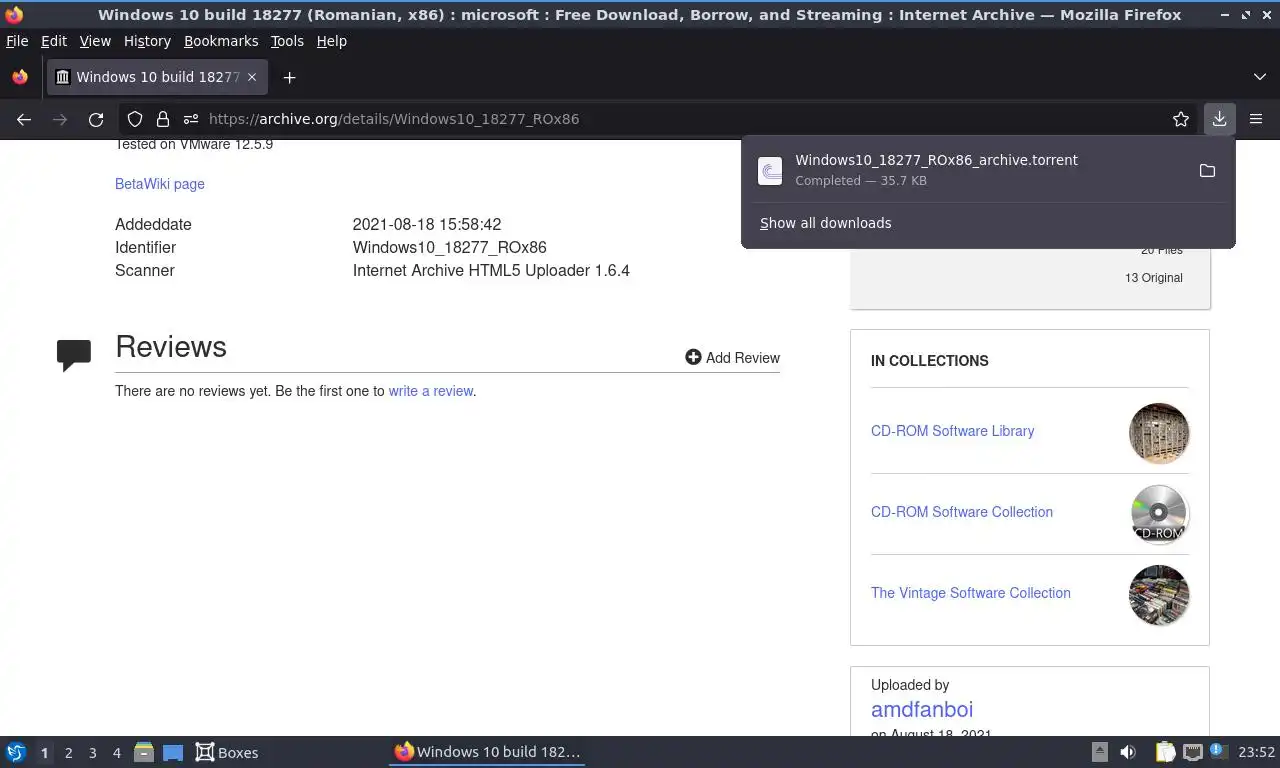The image size is (1280, 768).
Task: Click the blue desktop icon in taskbar
Action: coord(173,753)
